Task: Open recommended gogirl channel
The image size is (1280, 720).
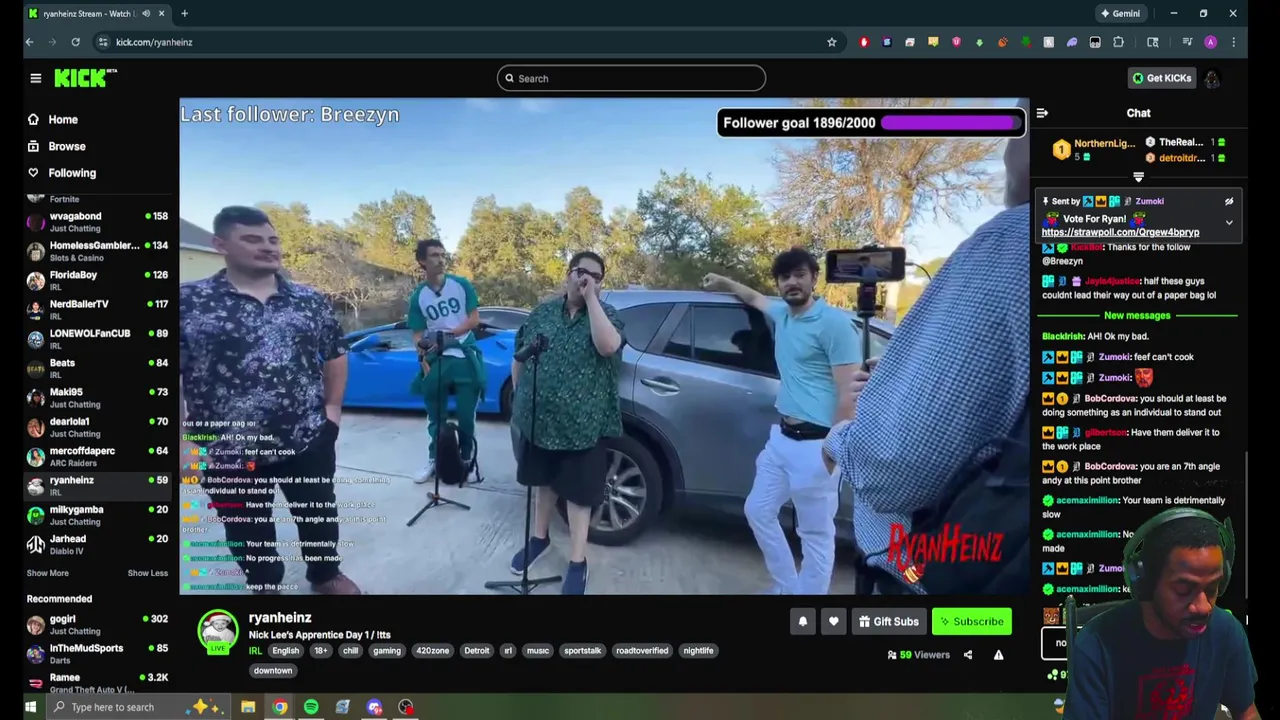Action: pos(98,625)
